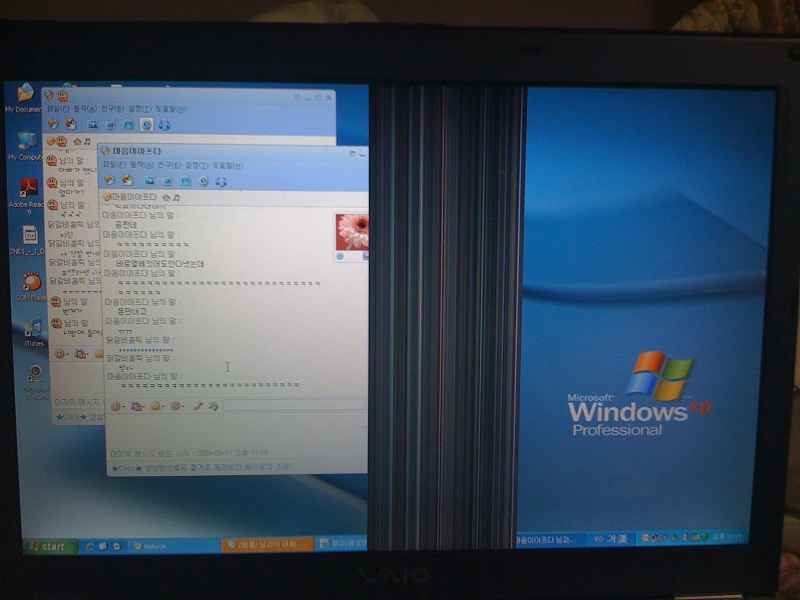Click the music note icon in the back chat window header
Screen dimensions: 800x600
pos(87,141)
